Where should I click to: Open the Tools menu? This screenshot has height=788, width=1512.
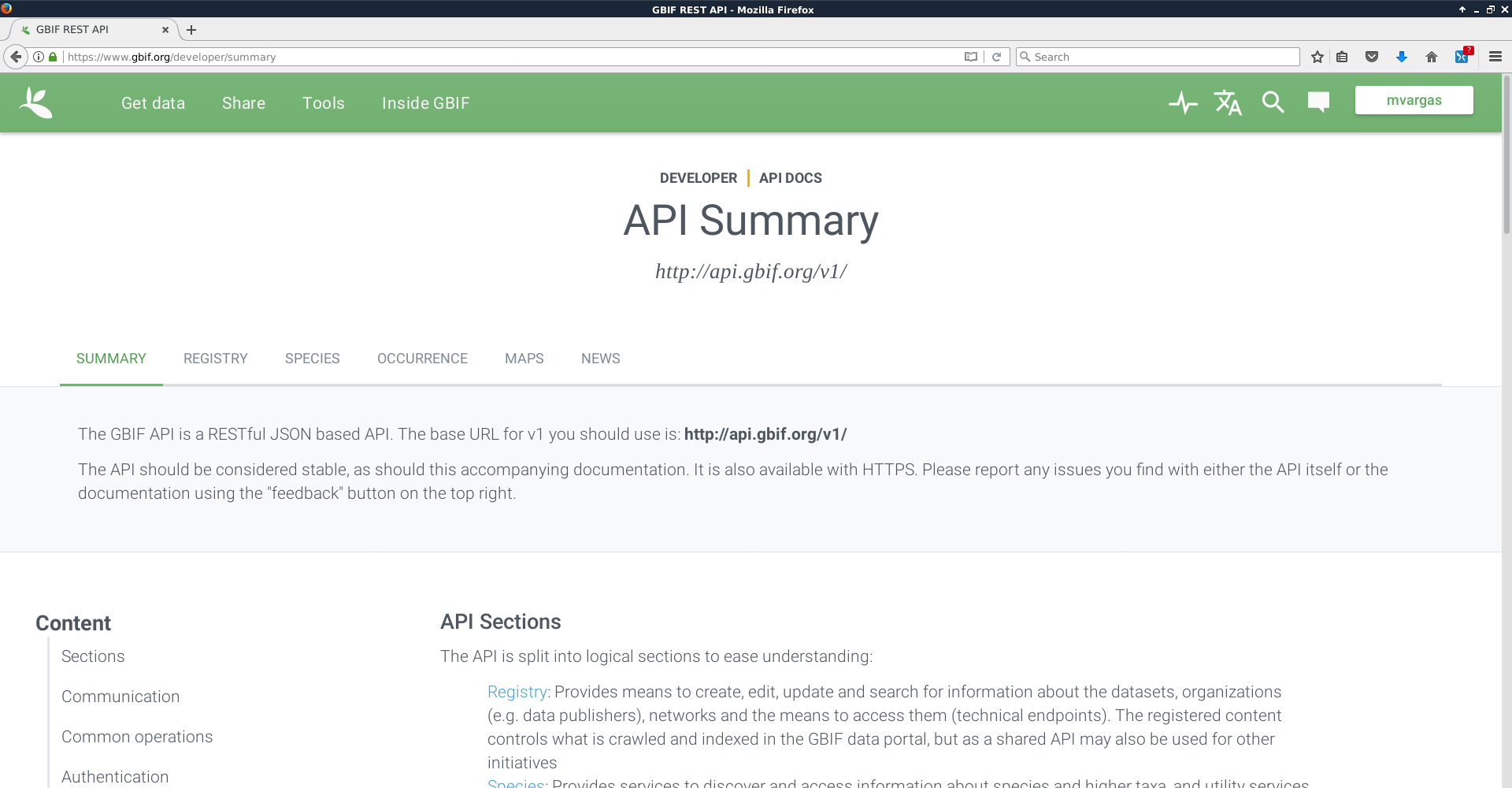coord(324,103)
